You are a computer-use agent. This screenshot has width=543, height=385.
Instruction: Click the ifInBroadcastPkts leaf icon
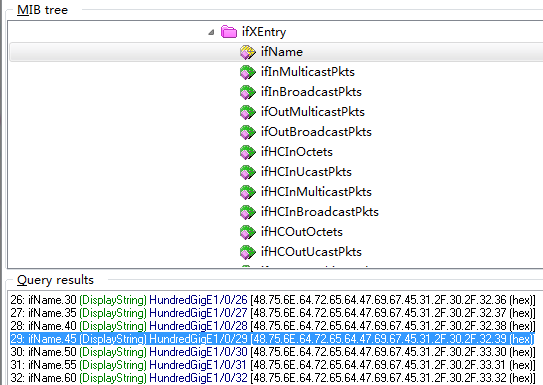[247, 92]
